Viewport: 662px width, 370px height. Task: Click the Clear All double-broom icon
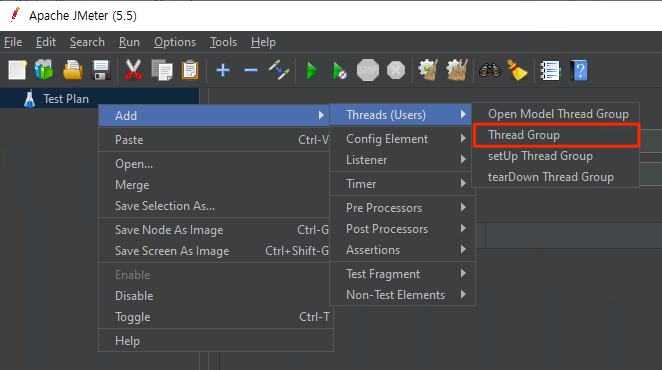[457, 70]
